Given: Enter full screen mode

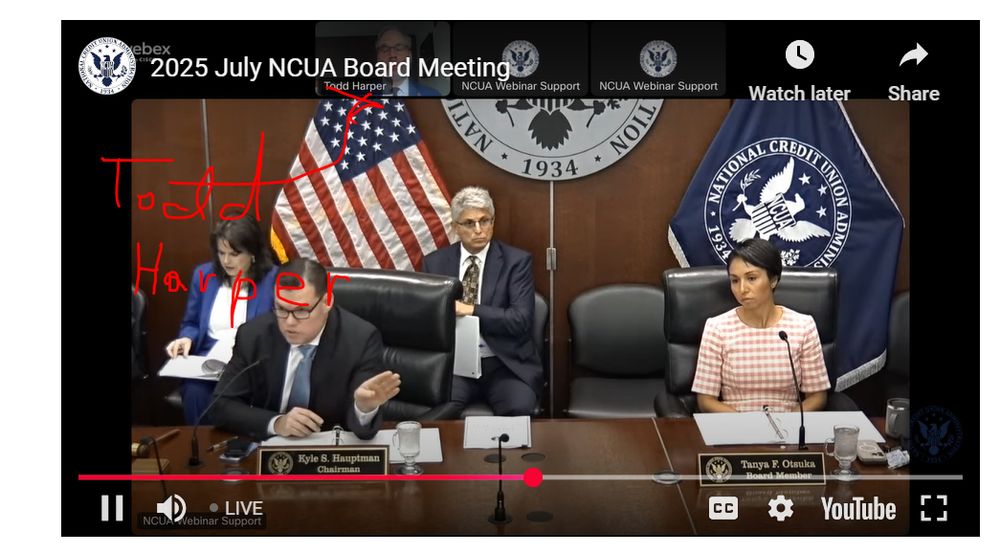Looking at the screenshot, I should (x=934, y=508).
